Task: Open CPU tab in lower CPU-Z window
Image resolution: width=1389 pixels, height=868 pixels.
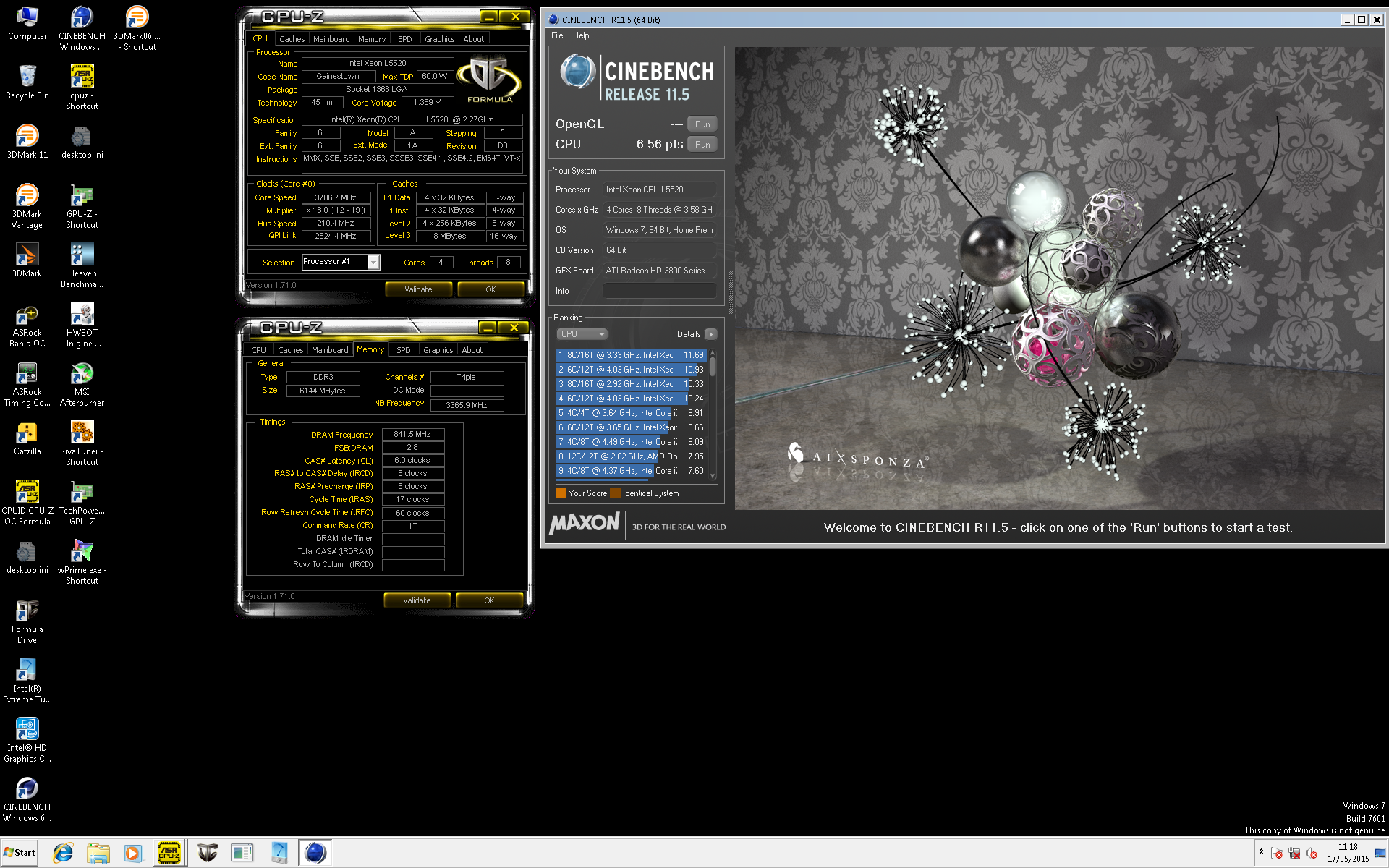Action: click(259, 350)
